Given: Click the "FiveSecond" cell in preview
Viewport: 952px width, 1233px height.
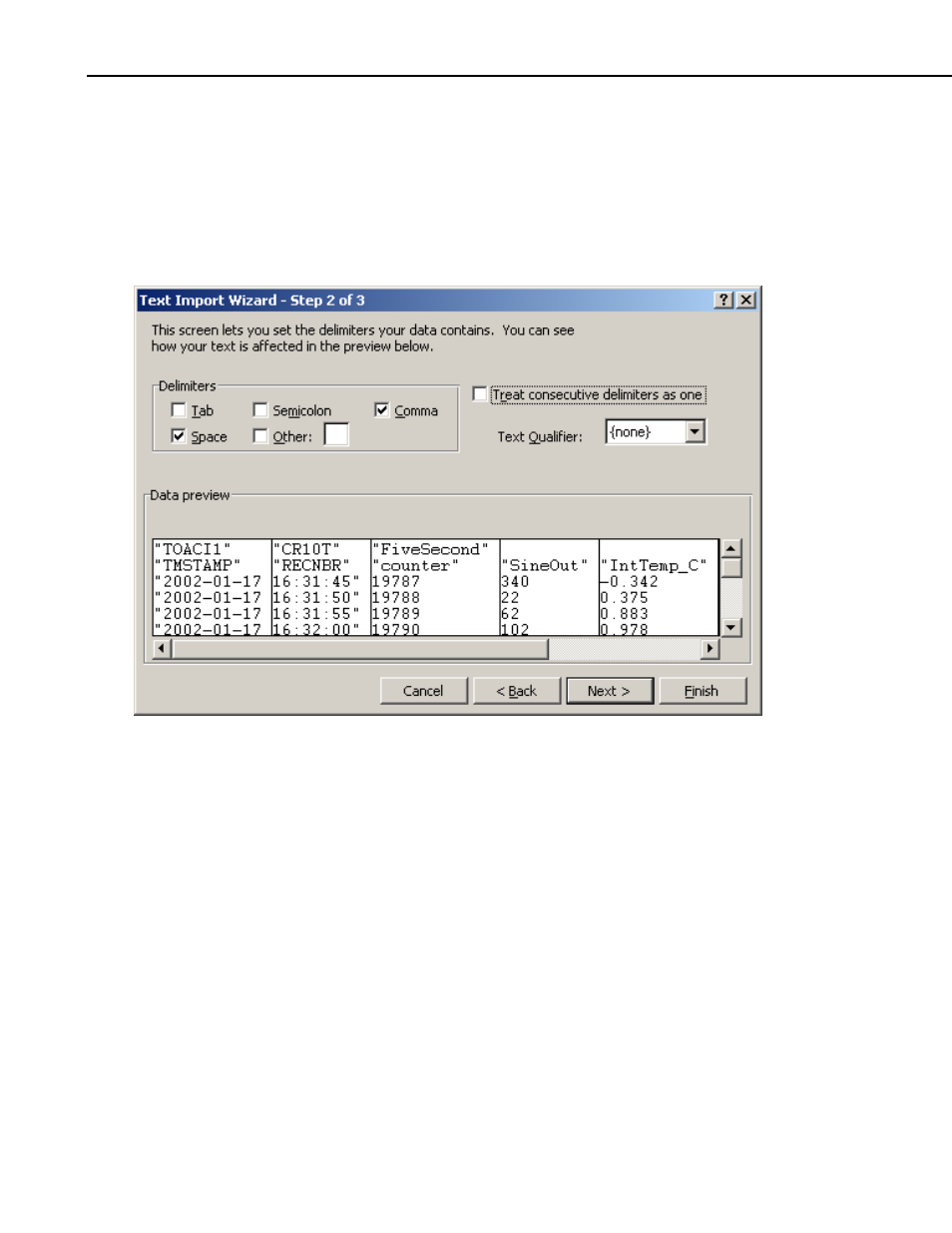Looking at the screenshot, I should click(x=430, y=549).
